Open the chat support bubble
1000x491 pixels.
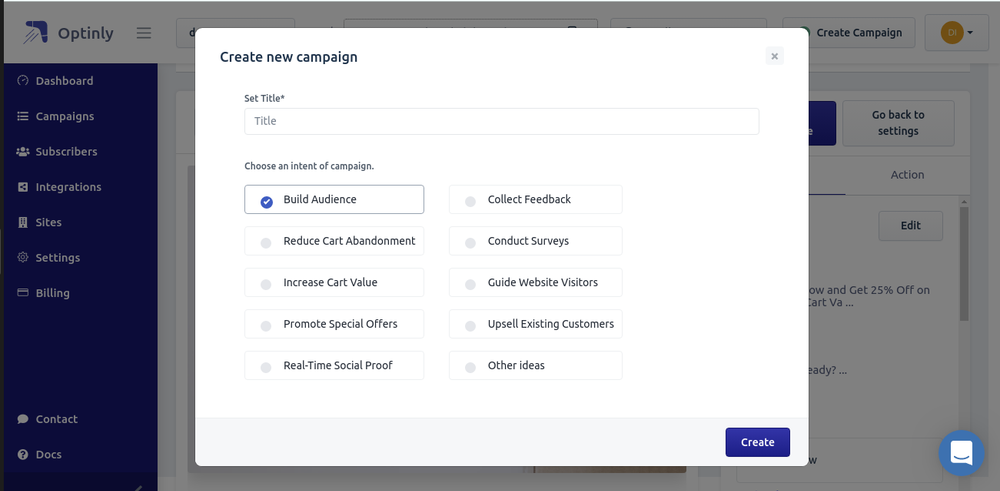[x=961, y=453]
